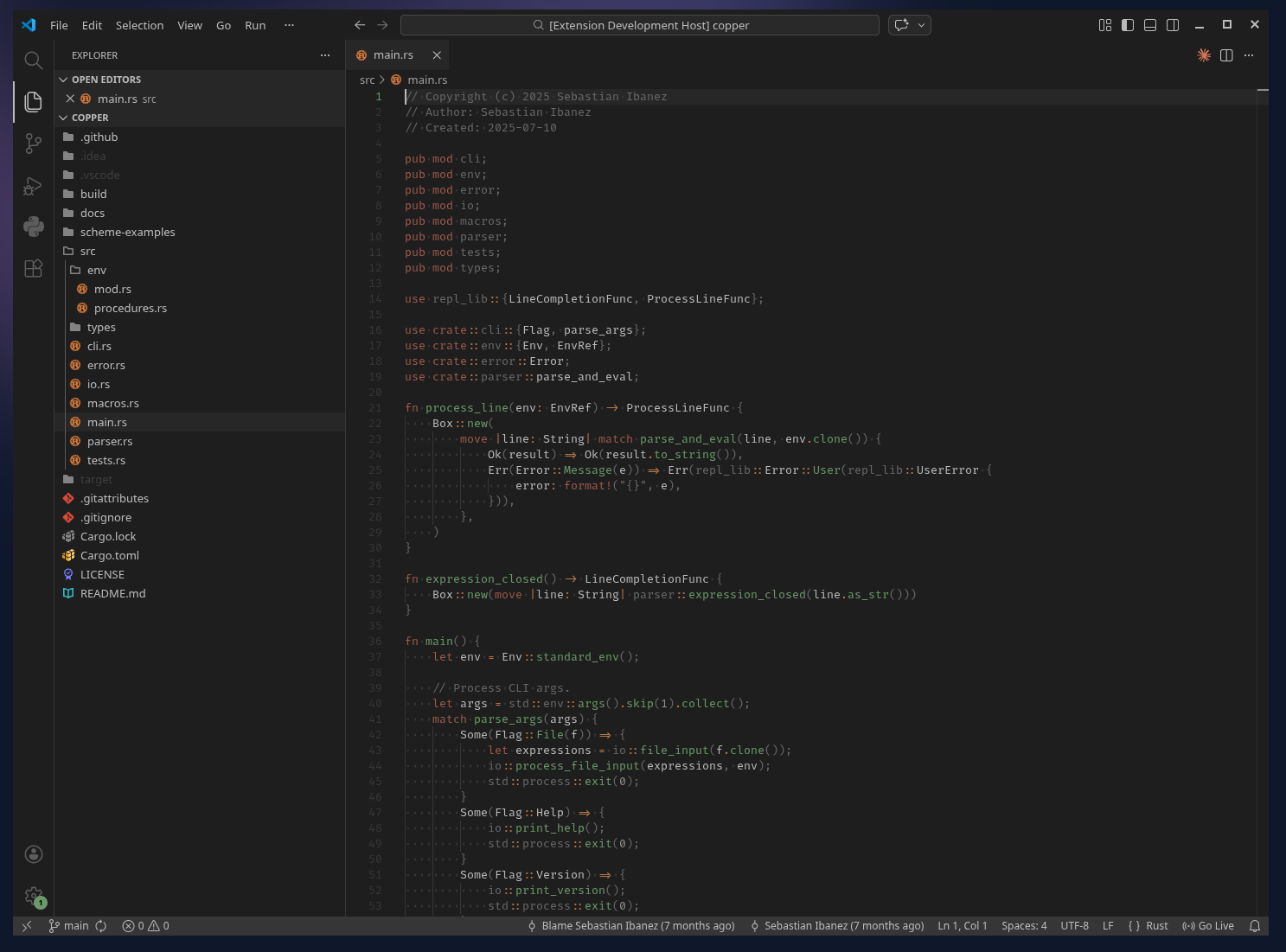Viewport: 1286px width, 952px height.
Task: Open the Run menu
Action: coord(255,25)
